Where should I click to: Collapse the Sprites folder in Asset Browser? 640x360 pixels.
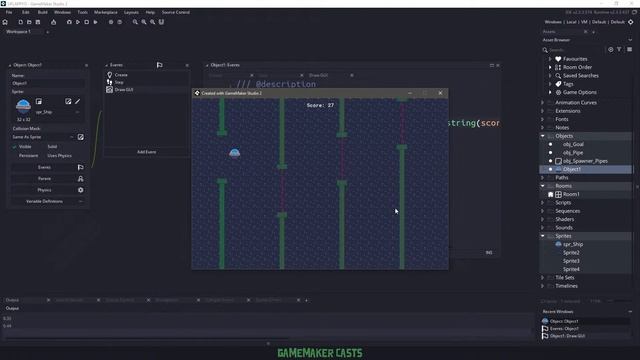542,236
